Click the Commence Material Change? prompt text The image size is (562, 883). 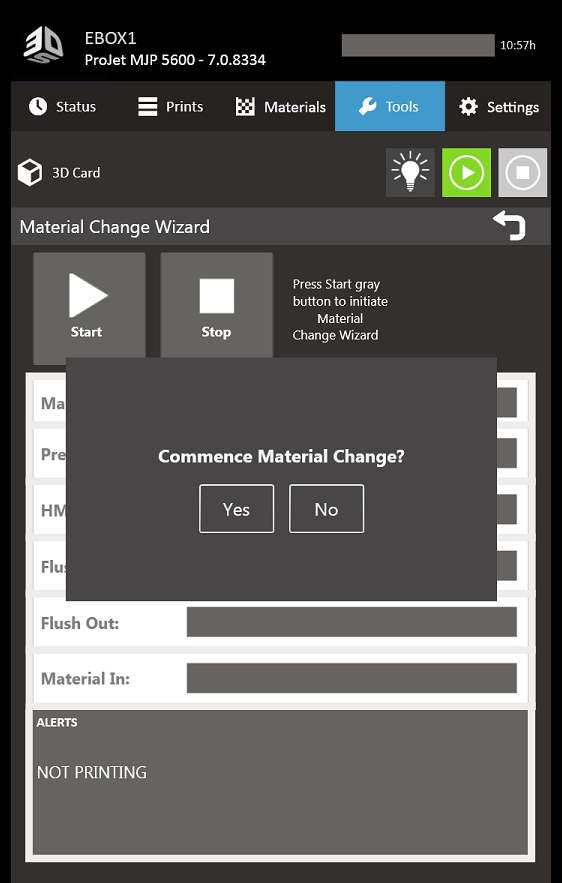(x=282, y=456)
